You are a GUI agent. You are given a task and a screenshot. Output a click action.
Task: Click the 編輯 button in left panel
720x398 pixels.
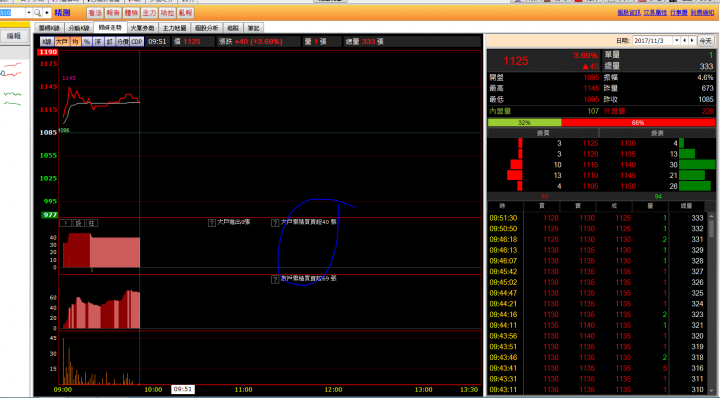[x=14, y=36]
